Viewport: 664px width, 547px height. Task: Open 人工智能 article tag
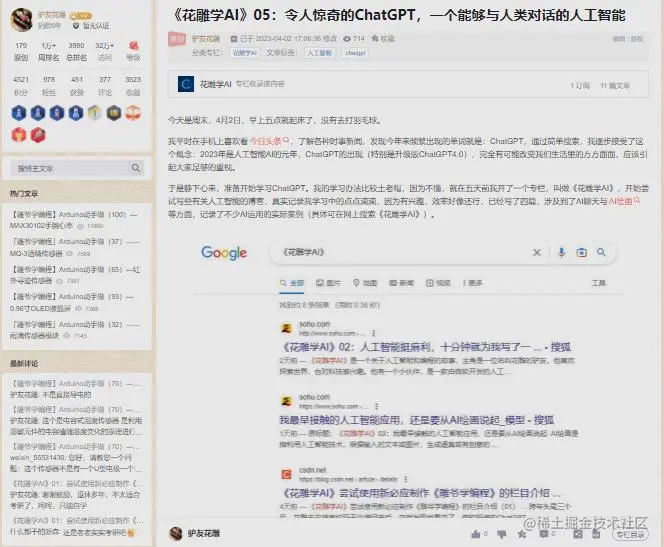click(319, 53)
